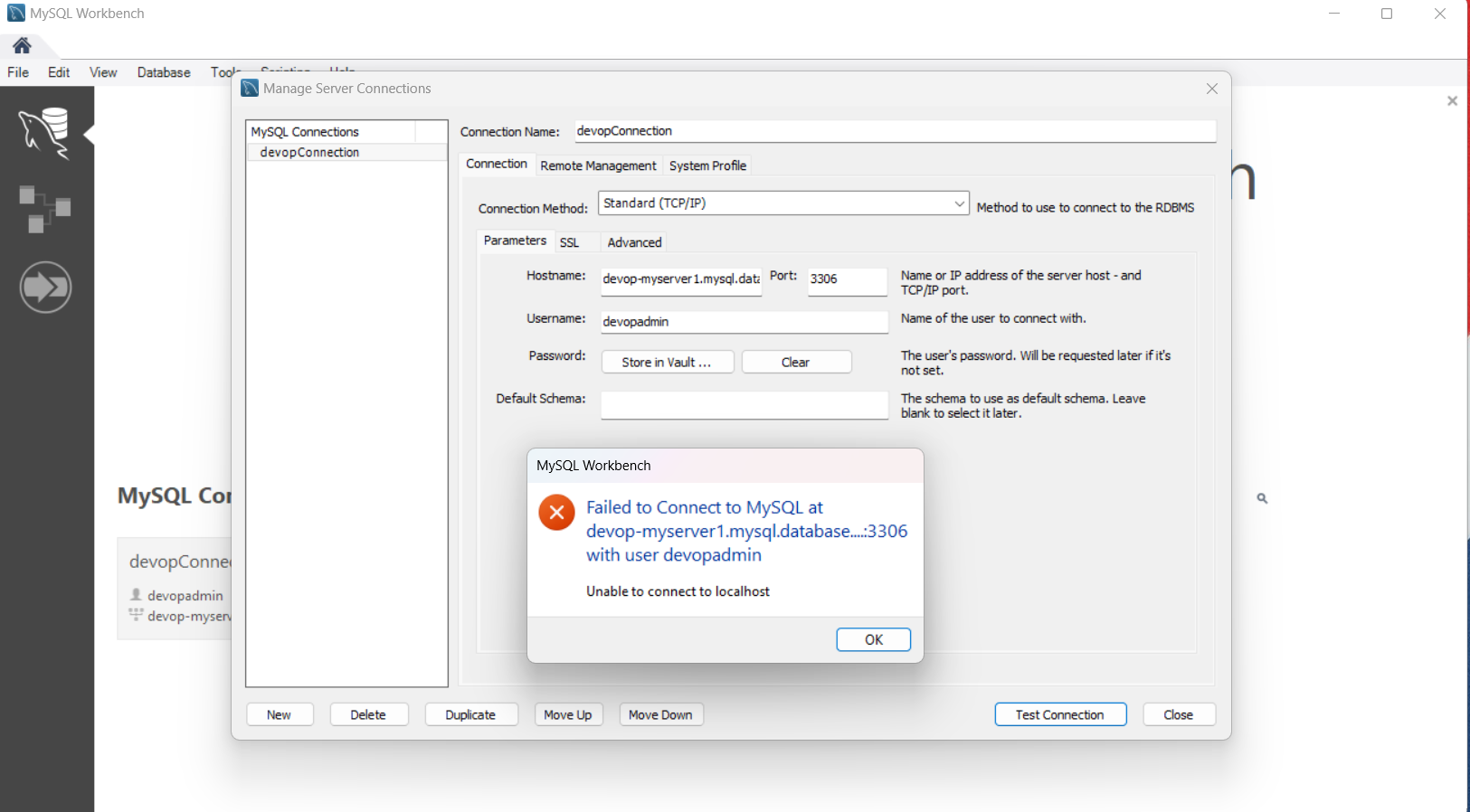This screenshot has height=812, width=1470.
Task: Open the Migration wizard sidebar icon
Action: [45, 288]
